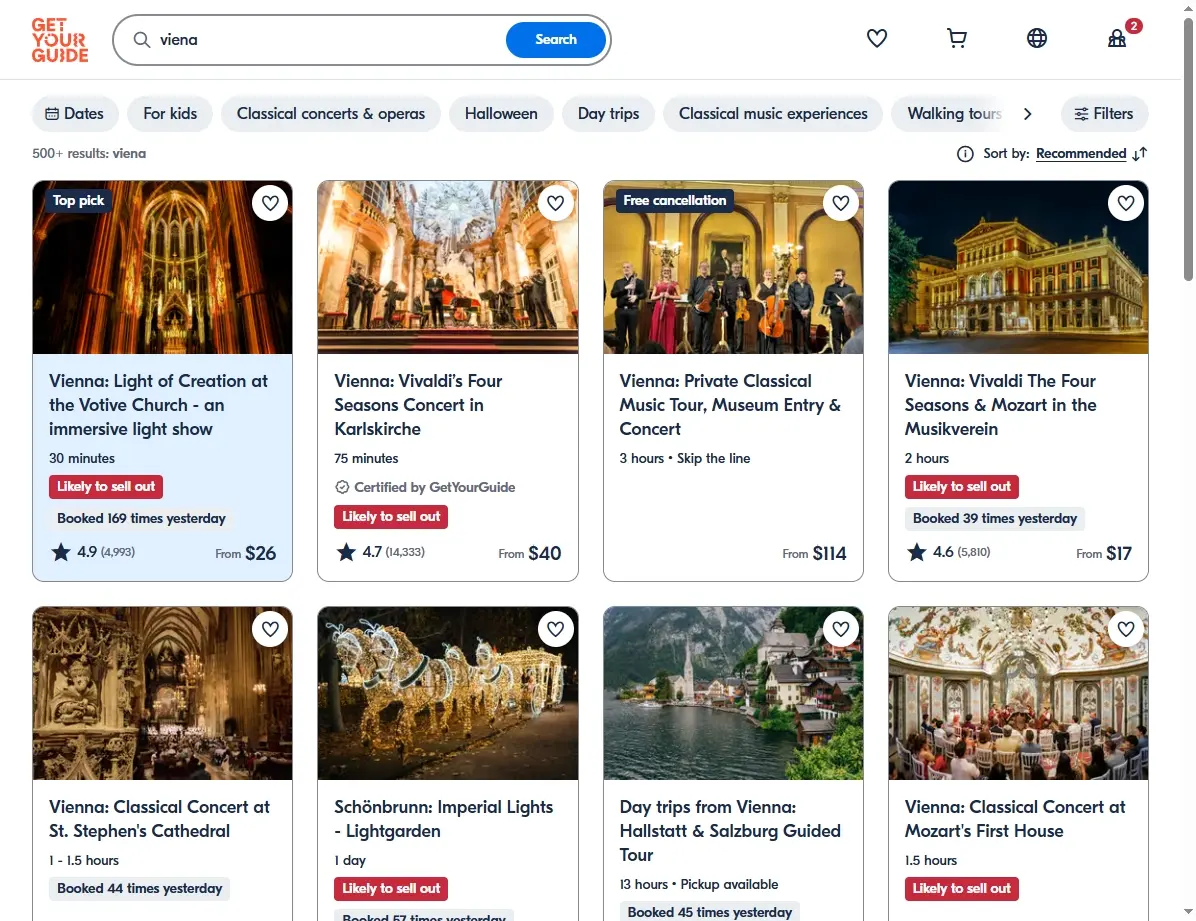
Task: Open Musikverein building night photo
Action: 1018,267
